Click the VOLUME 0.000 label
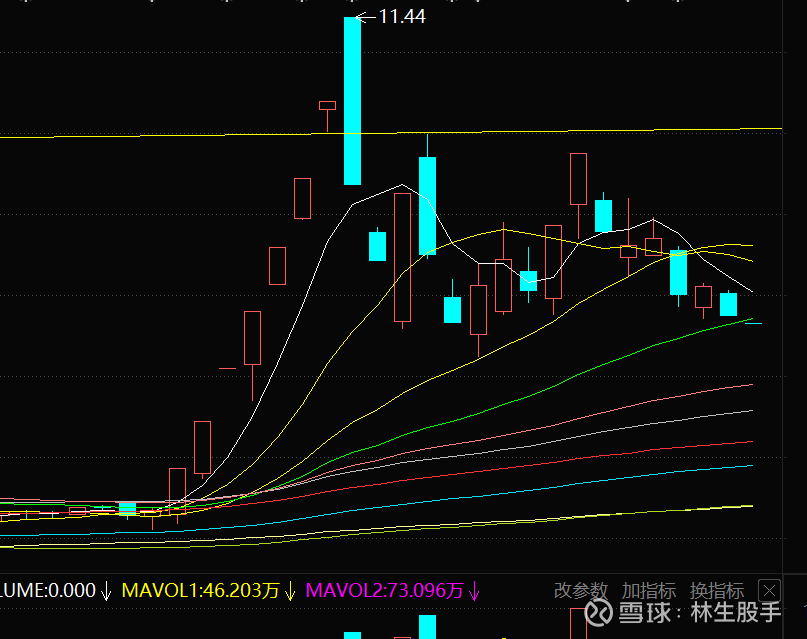Image resolution: width=807 pixels, height=639 pixels. [x=48, y=591]
